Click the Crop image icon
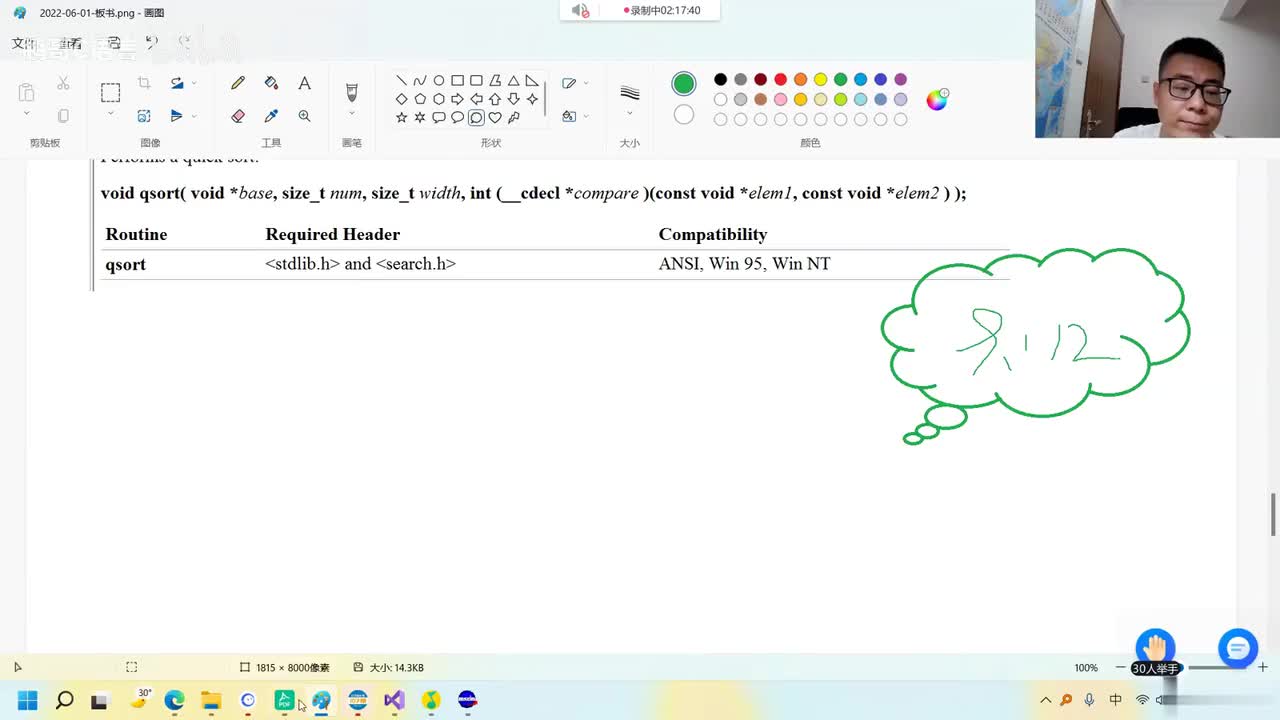The height and width of the screenshot is (720, 1280). [144, 83]
